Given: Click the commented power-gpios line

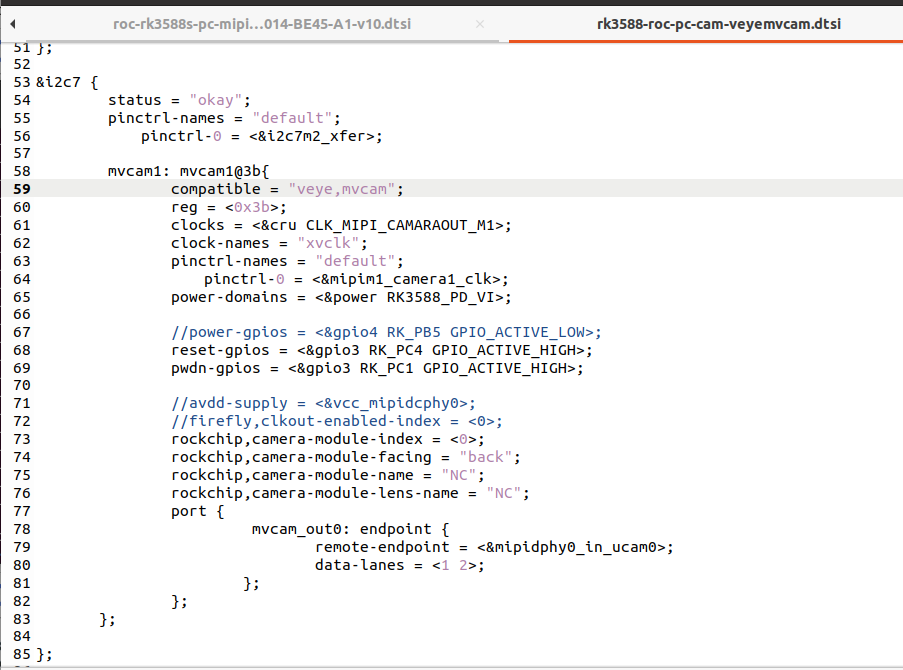Looking at the screenshot, I should [x=385, y=333].
